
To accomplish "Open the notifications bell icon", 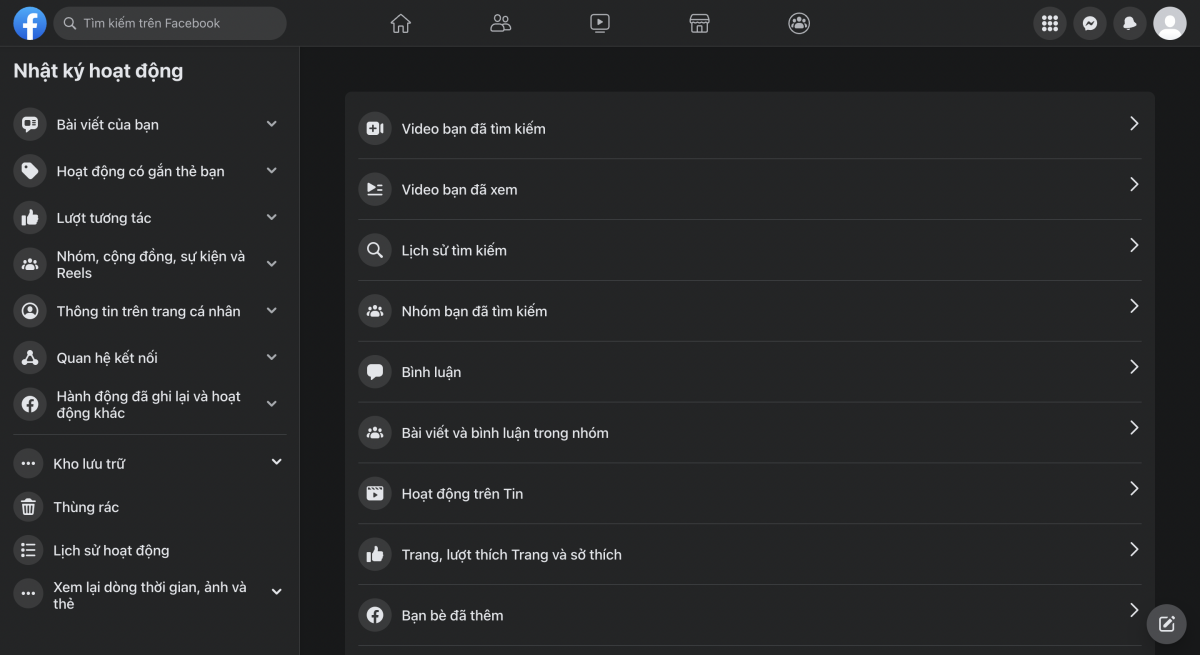I will coord(1130,23).
